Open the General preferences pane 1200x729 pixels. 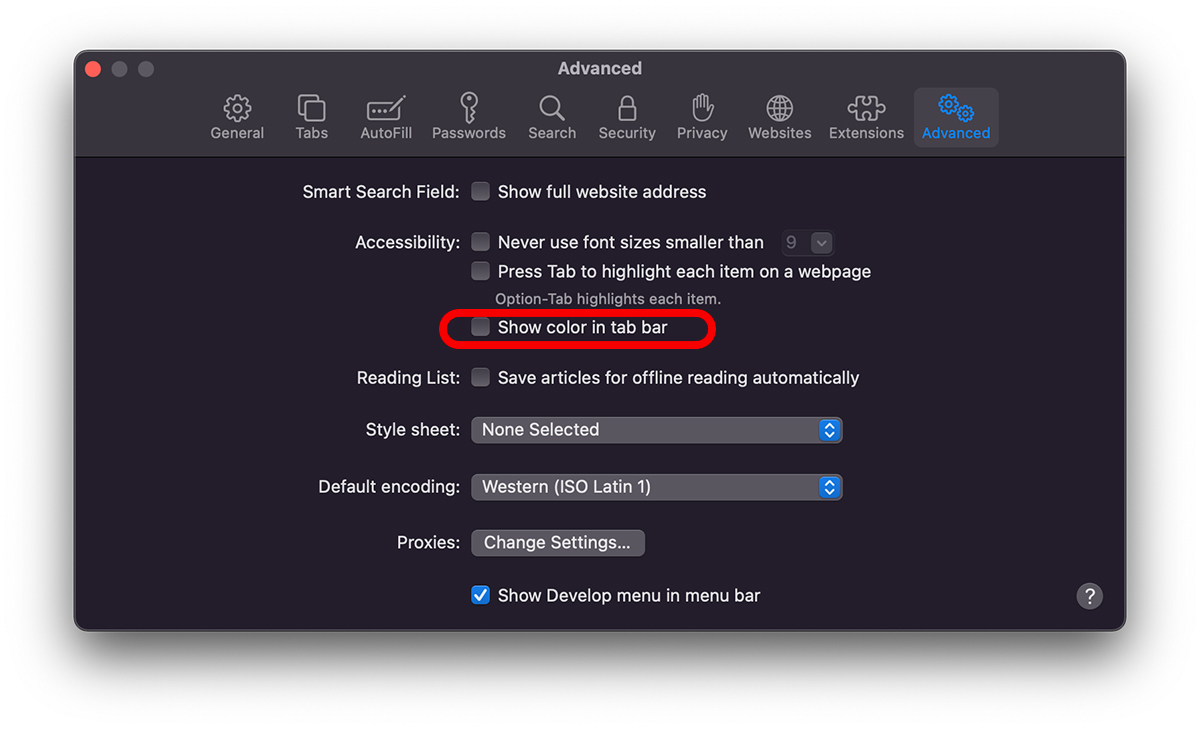click(237, 117)
